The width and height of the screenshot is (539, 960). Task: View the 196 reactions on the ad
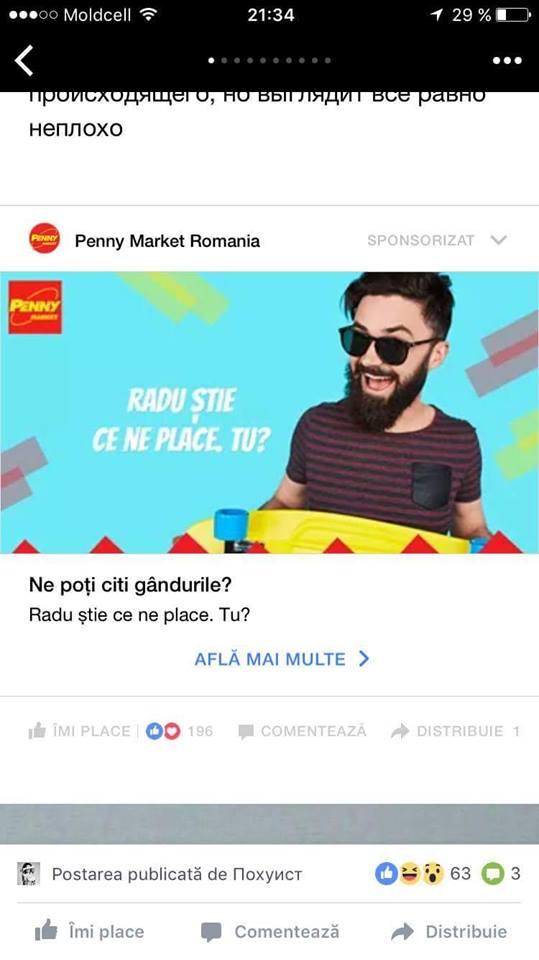[x=179, y=731]
